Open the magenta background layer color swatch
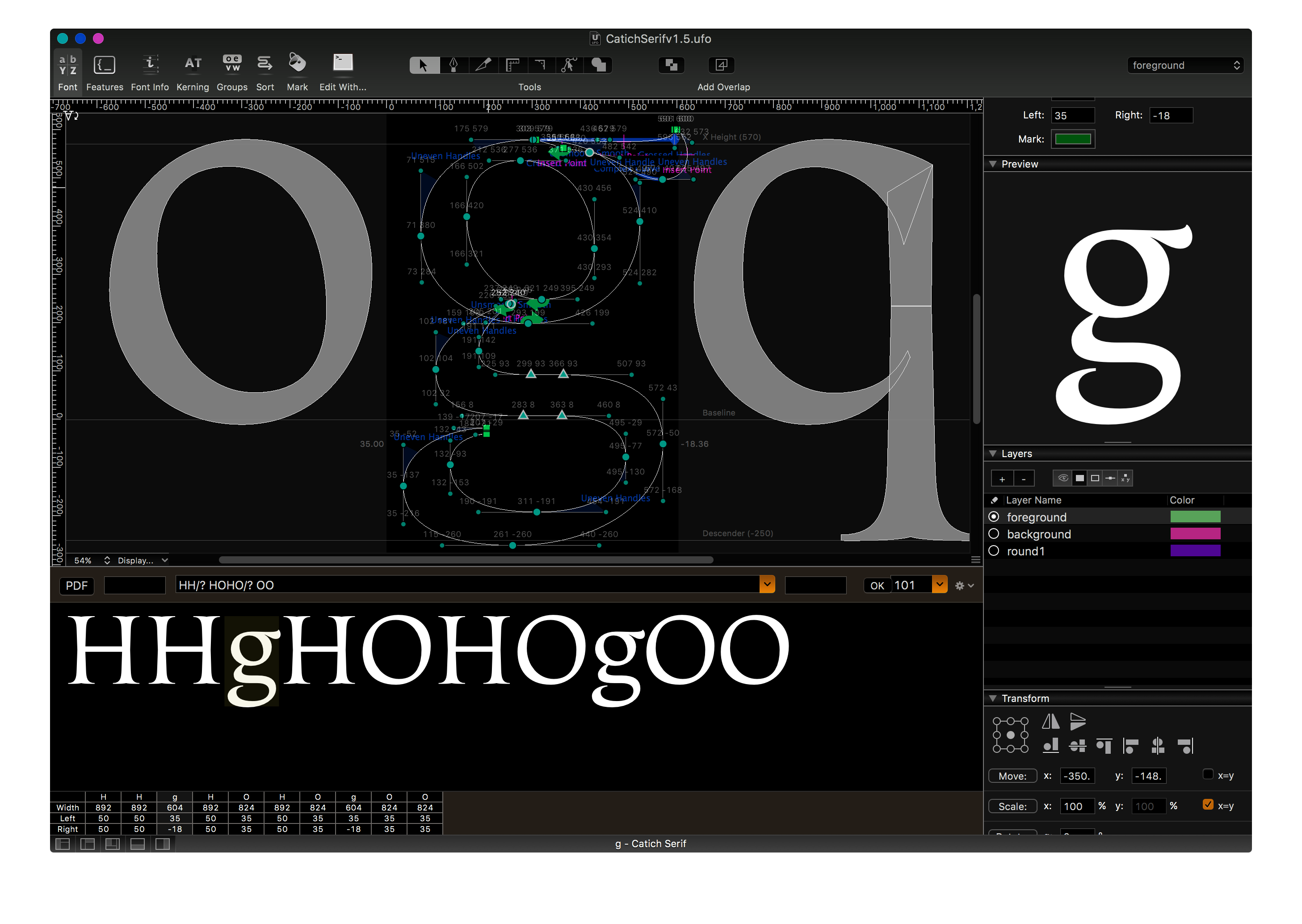 click(x=1196, y=534)
